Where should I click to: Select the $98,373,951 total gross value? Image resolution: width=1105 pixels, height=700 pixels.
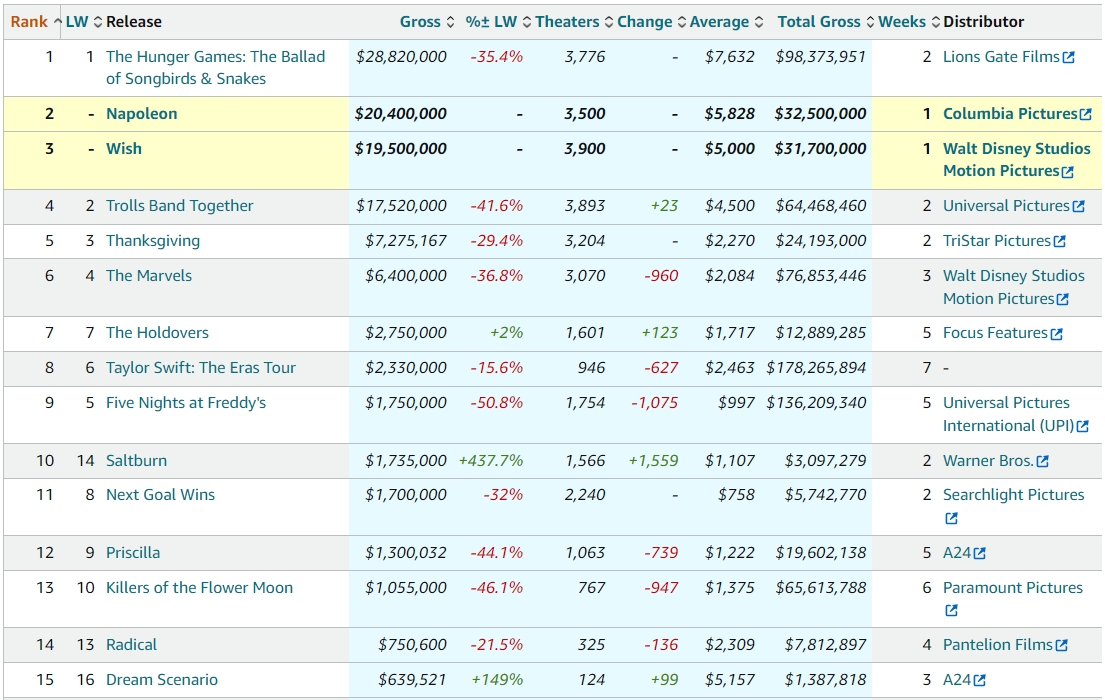click(821, 57)
